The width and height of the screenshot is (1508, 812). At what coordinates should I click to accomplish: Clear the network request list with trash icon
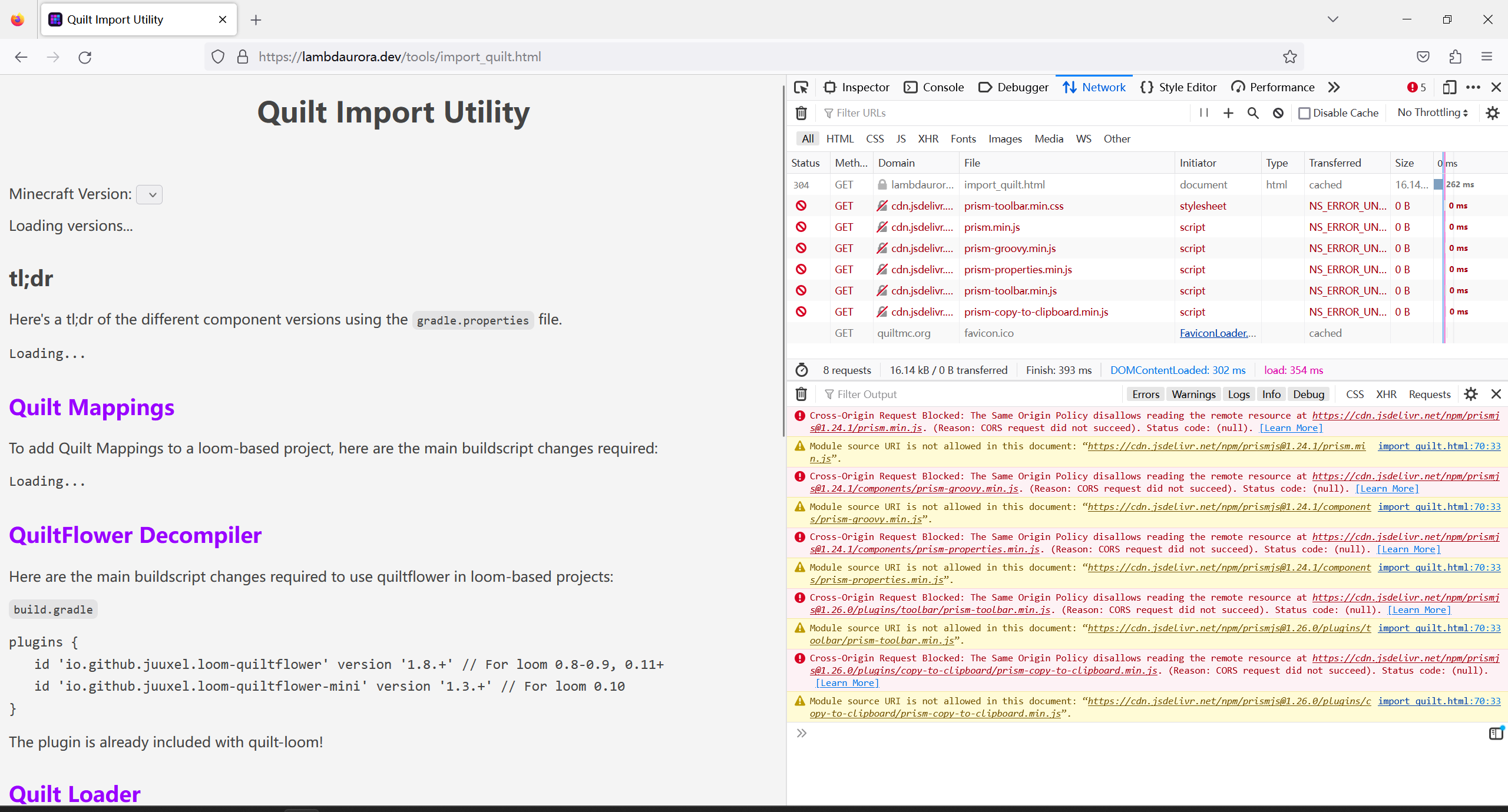click(x=801, y=112)
